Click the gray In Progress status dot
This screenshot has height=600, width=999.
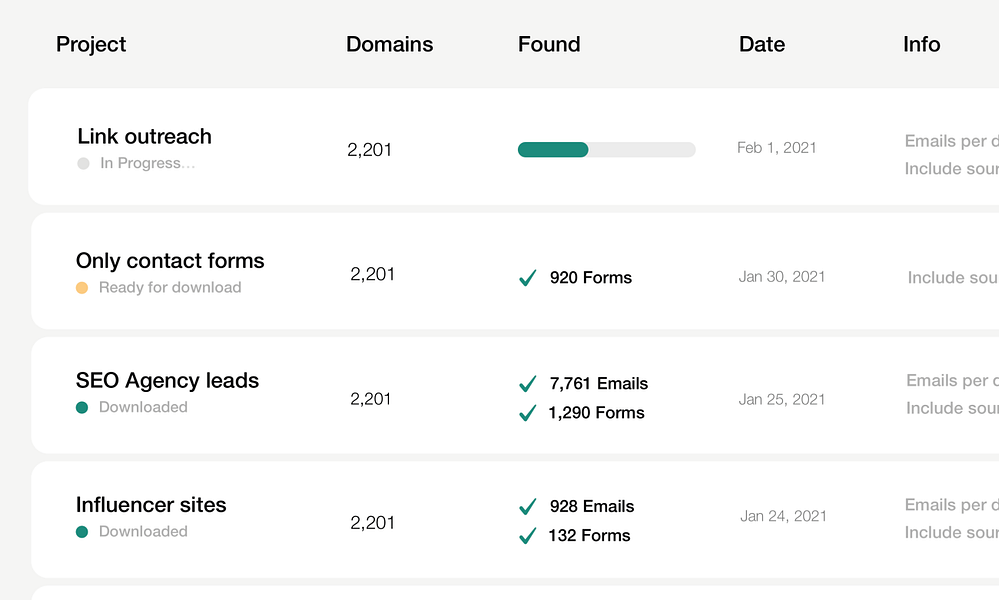tap(84, 163)
